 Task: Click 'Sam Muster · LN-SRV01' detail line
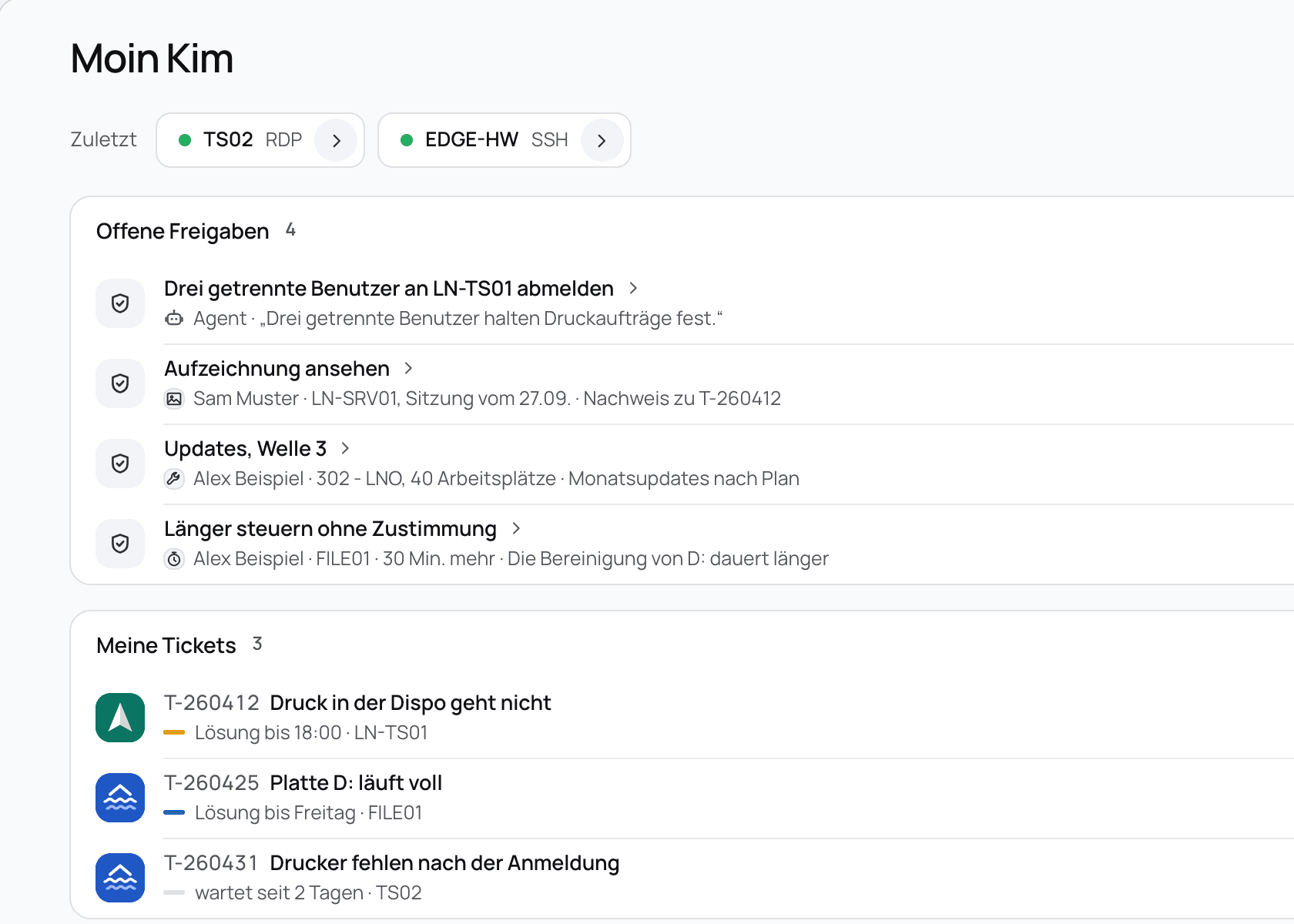click(x=487, y=399)
